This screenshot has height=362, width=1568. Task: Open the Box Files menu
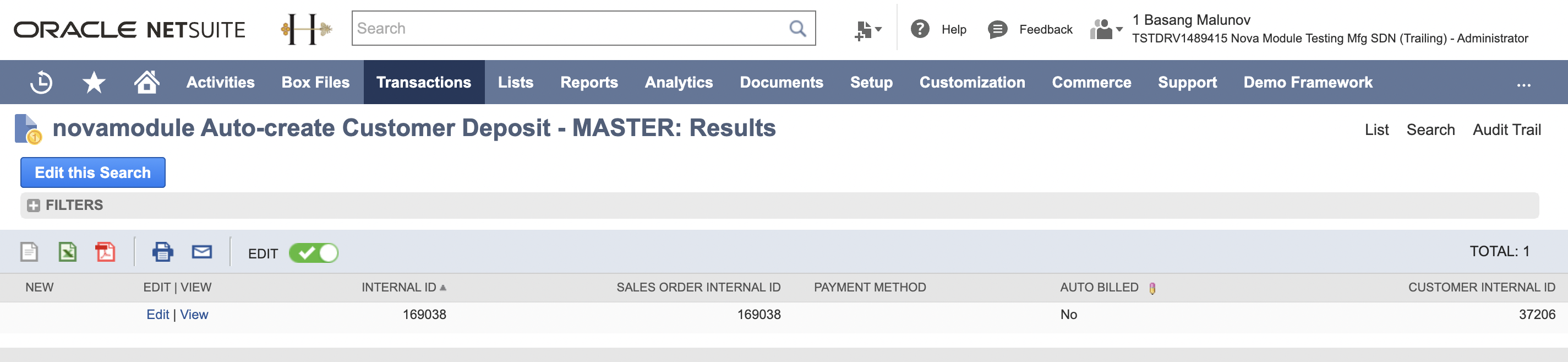tap(315, 82)
